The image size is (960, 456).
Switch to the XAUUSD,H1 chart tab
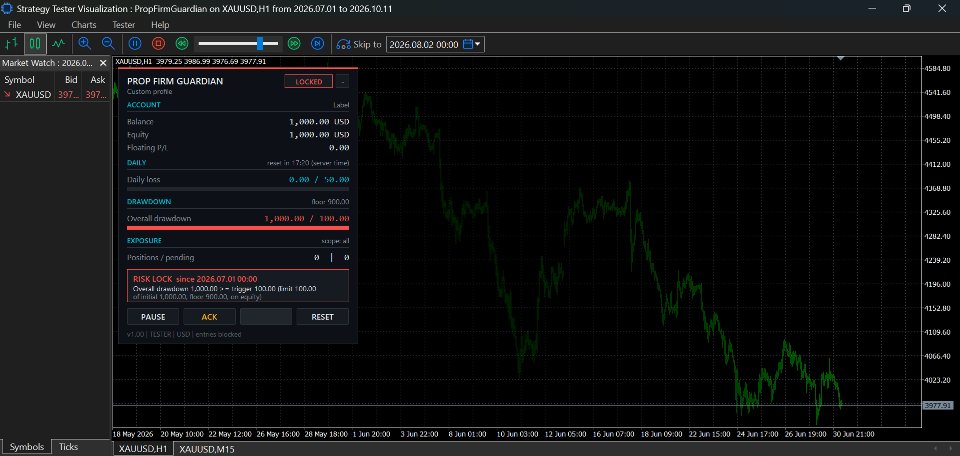143,449
